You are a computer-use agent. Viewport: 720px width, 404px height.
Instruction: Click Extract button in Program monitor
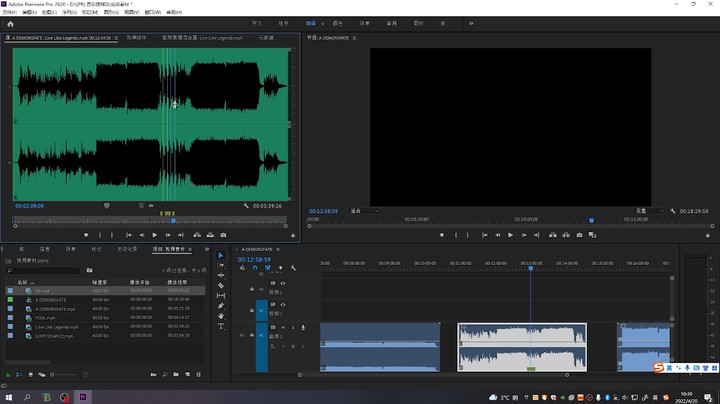click(566, 235)
